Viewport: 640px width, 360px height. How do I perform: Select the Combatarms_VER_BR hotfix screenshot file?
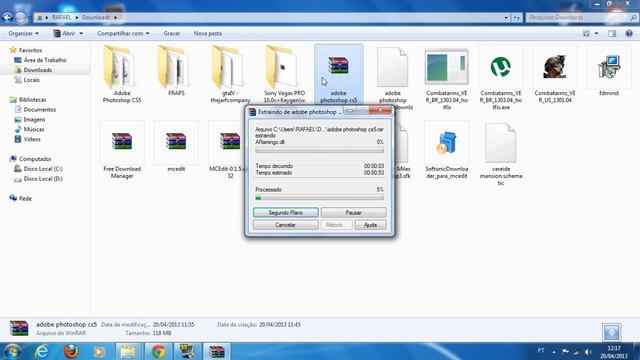click(x=447, y=78)
